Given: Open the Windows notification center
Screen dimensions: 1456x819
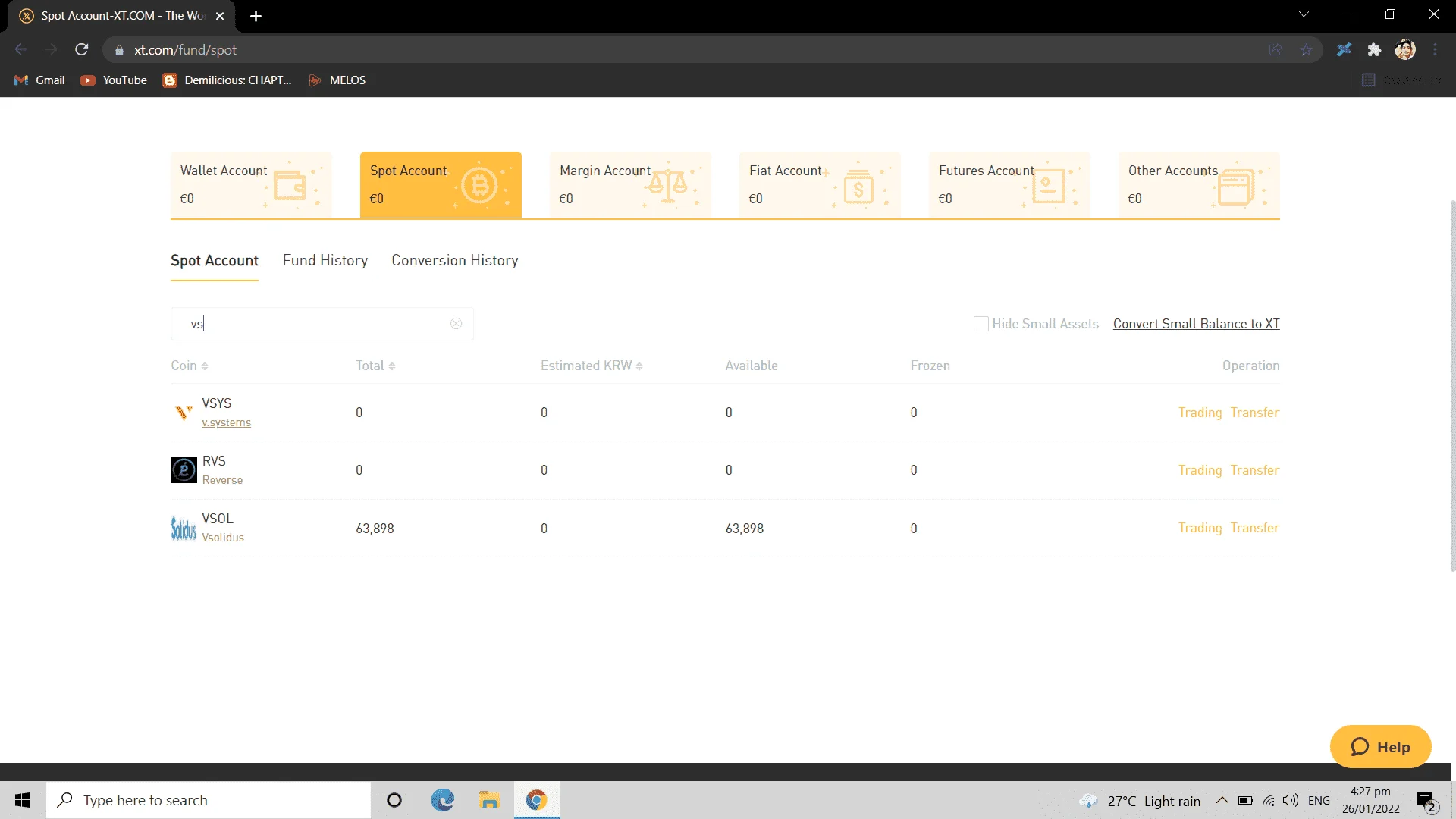Looking at the screenshot, I should 1426,801.
